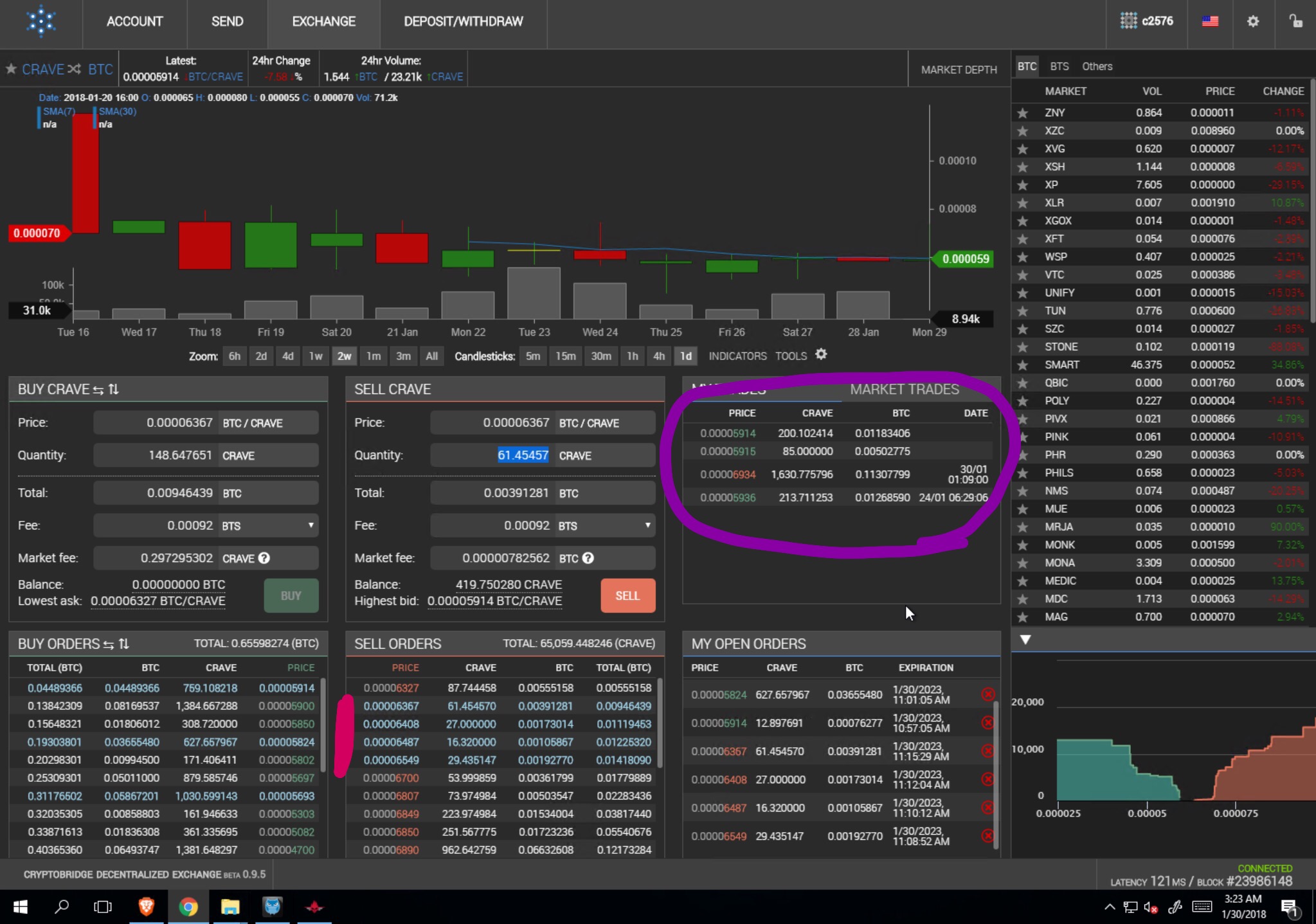Flip the CRAVE/BTC pair swap icon
This screenshot has height=924, width=1316.
(x=75, y=69)
